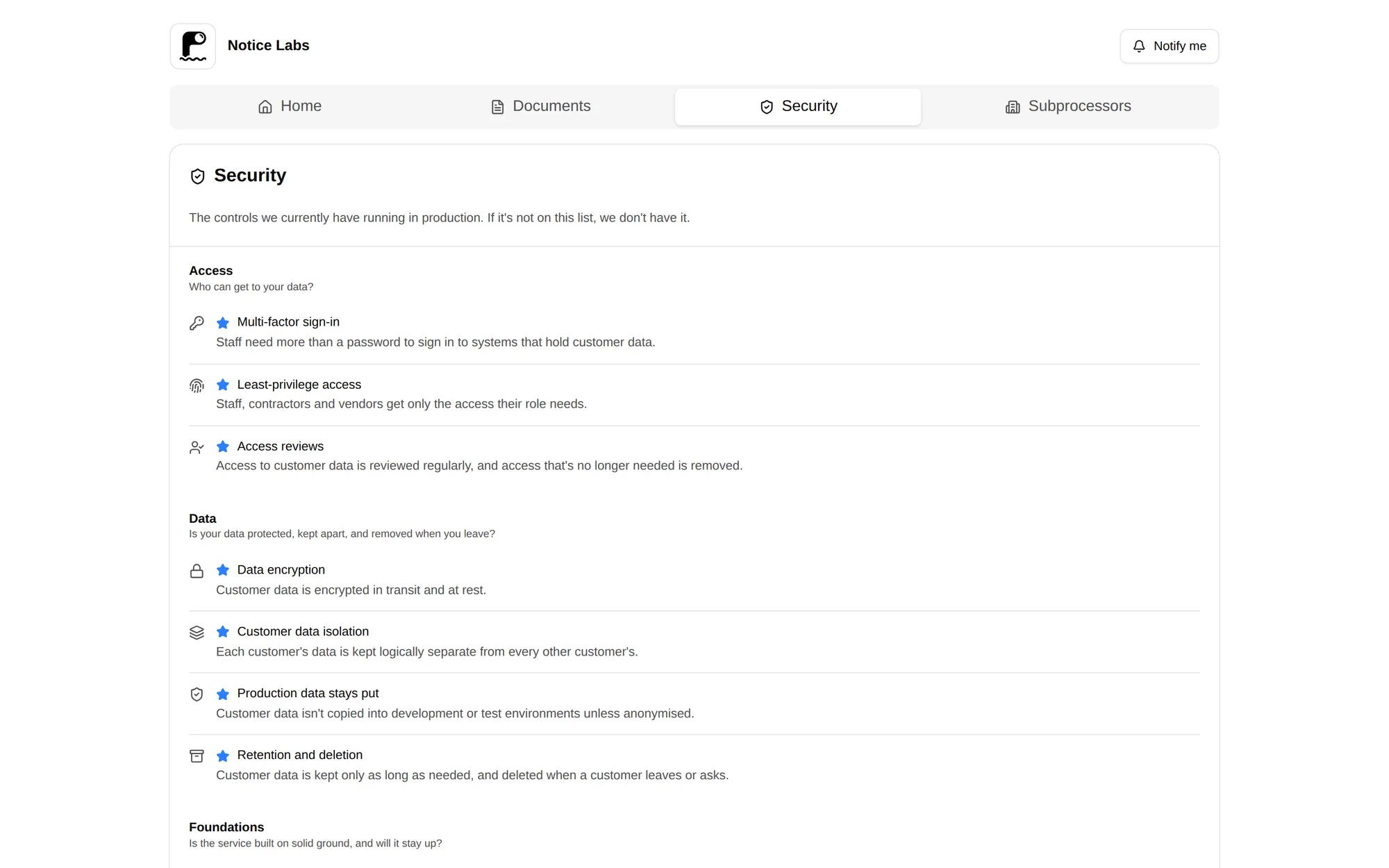Click the fingerprint icon for Least-privilege access
Viewport: 1389px width, 868px height.
tap(197, 385)
